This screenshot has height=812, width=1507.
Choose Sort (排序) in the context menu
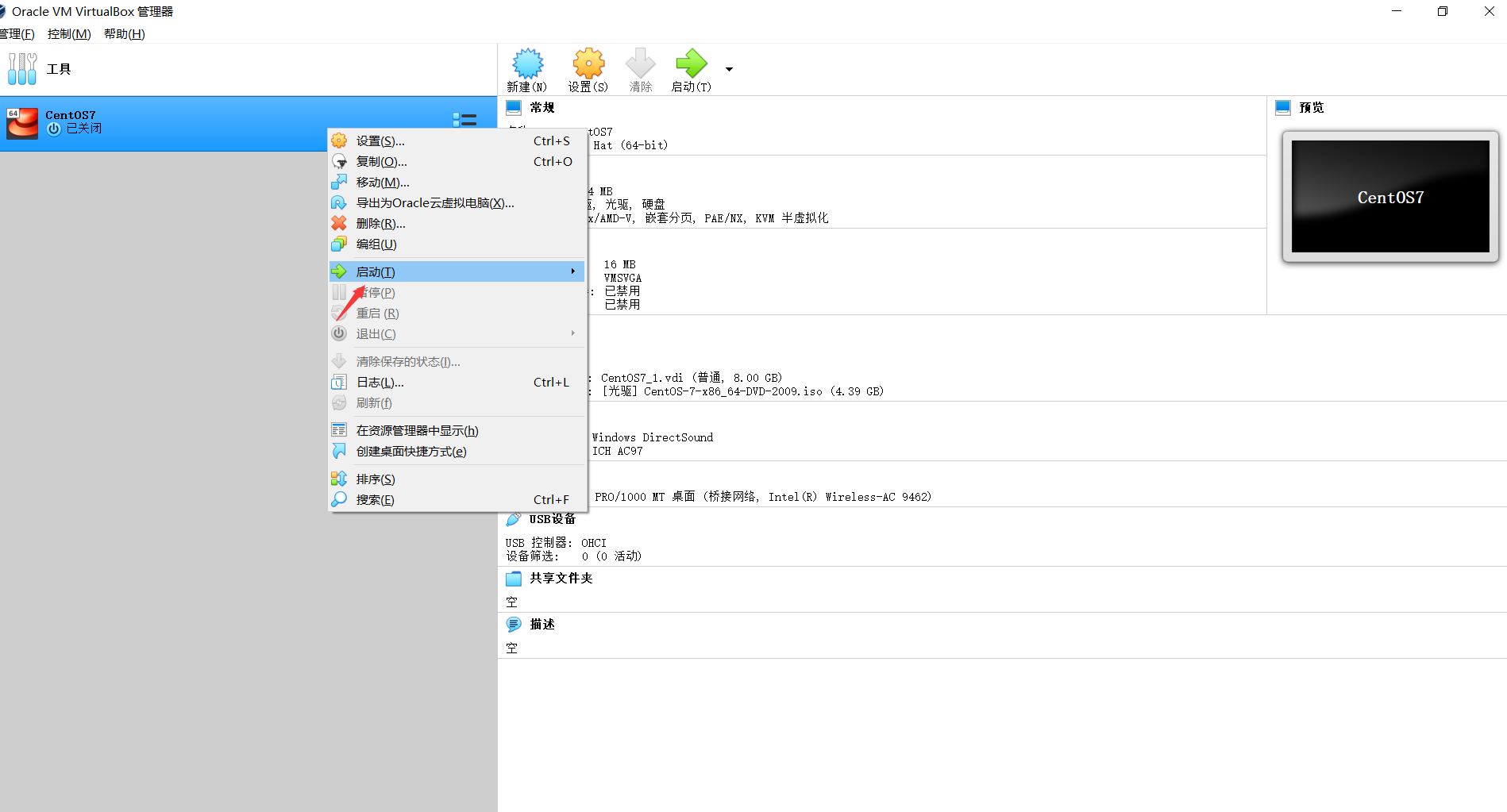[458, 479]
